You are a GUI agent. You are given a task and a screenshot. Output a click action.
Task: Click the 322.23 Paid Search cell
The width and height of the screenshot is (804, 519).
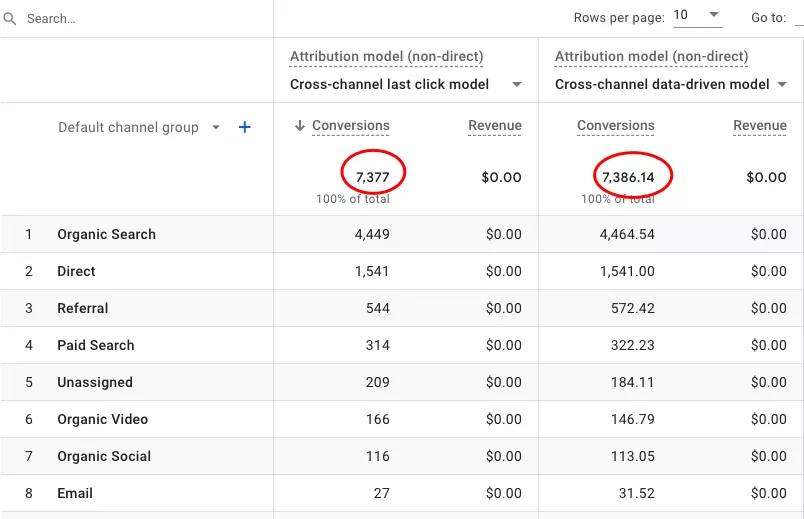point(633,345)
